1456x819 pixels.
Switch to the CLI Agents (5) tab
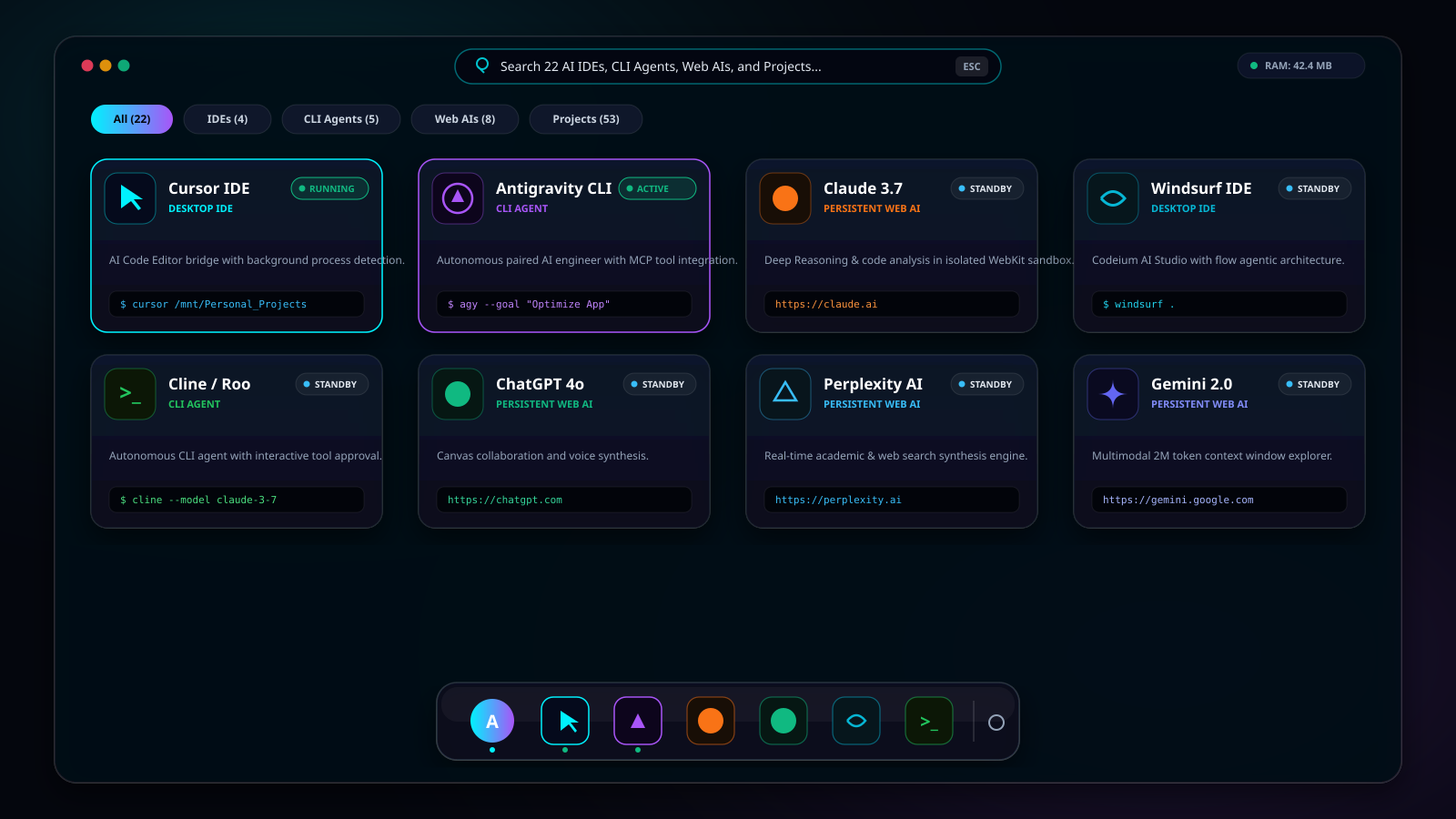coord(341,119)
